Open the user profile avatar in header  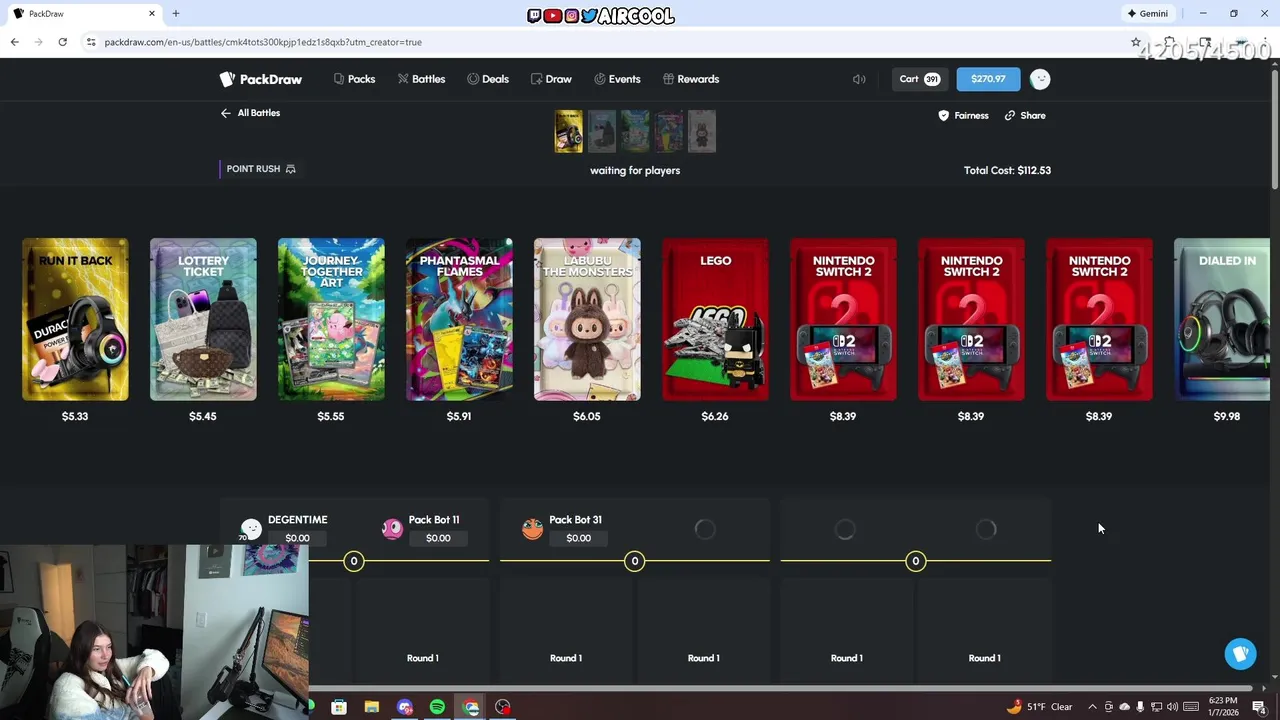(x=1040, y=79)
